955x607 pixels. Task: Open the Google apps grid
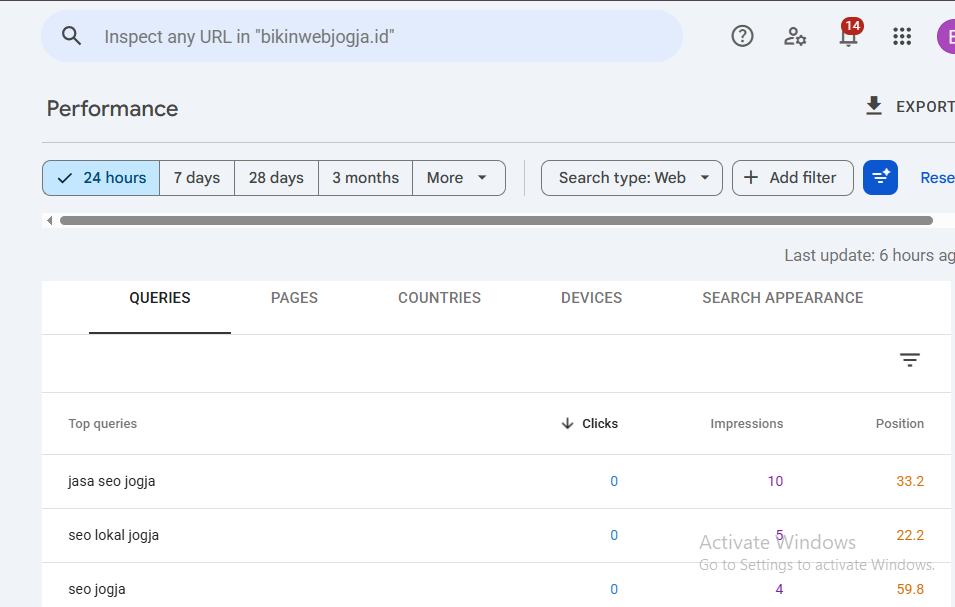[902, 37]
